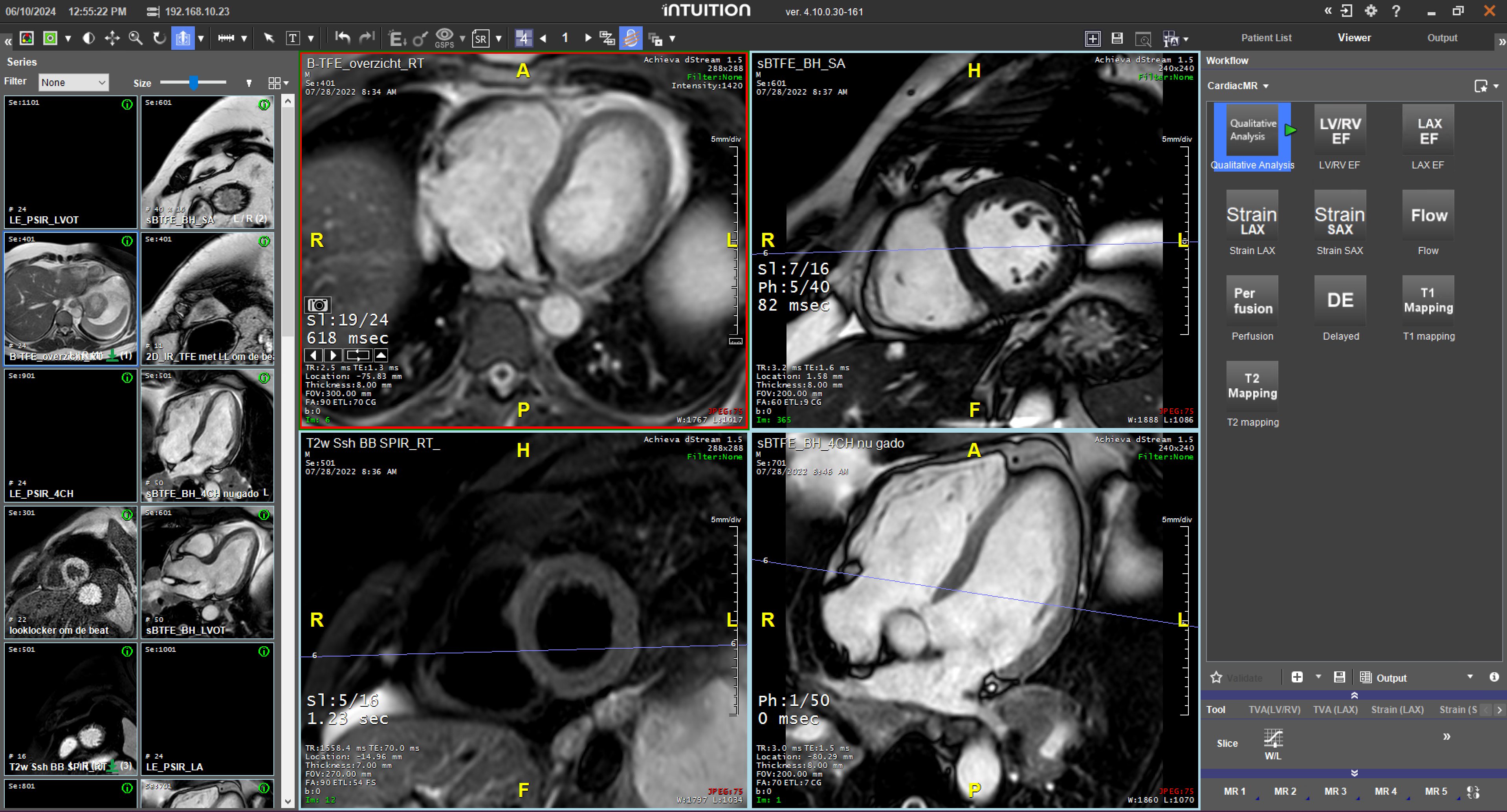
Task: Open dropdown beside SR icon
Action: (x=499, y=39)
